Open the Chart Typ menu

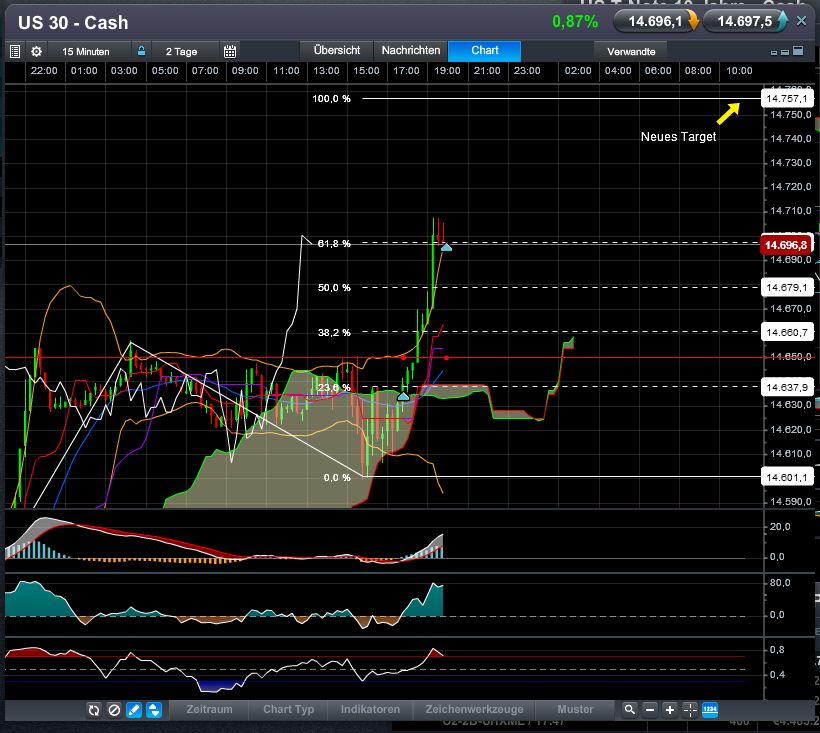(289, 709)
